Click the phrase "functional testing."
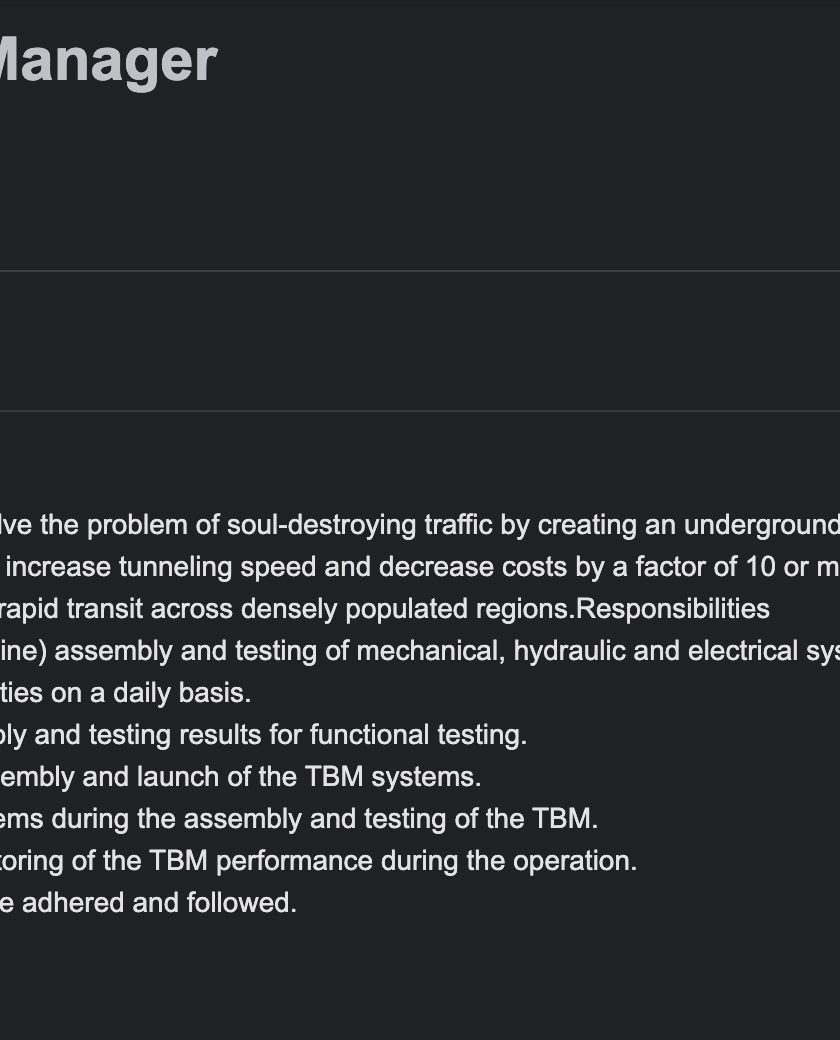The width and height of the screenshot is (840, 1040). 418,735
